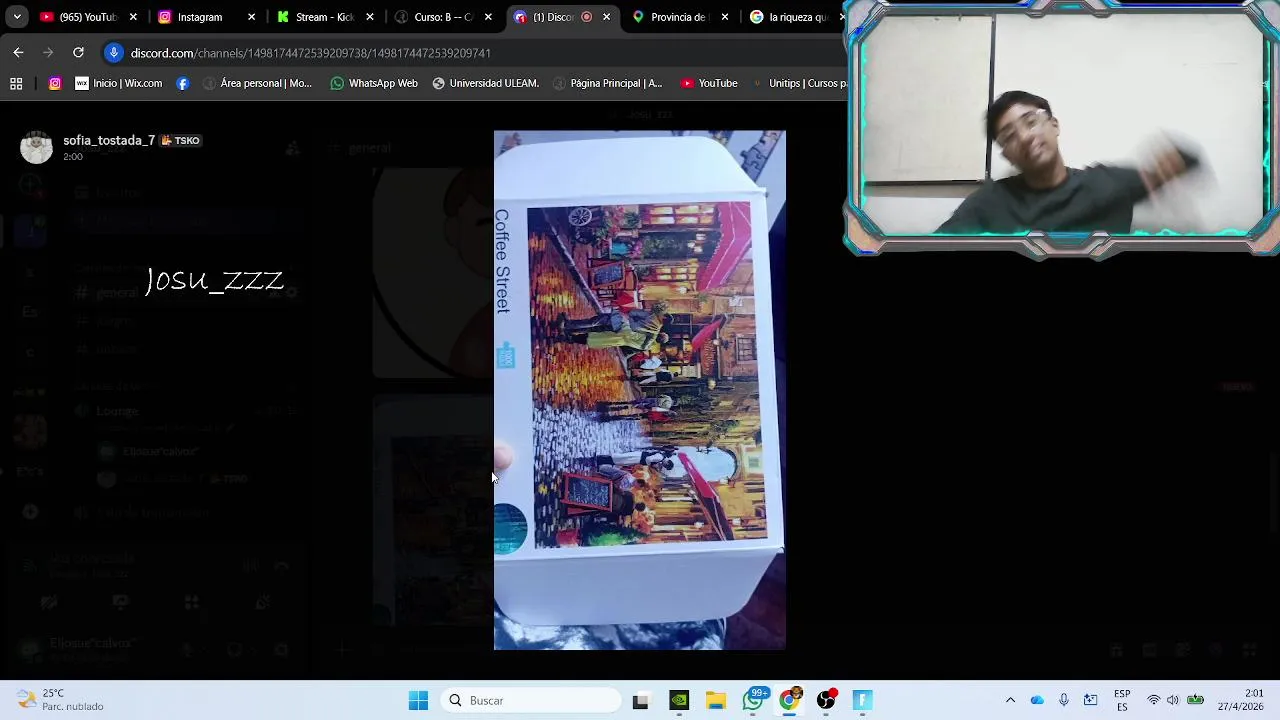1280x720 pixels.
Task: Show hidden system tray icons
Action: tap(1010, 700)
